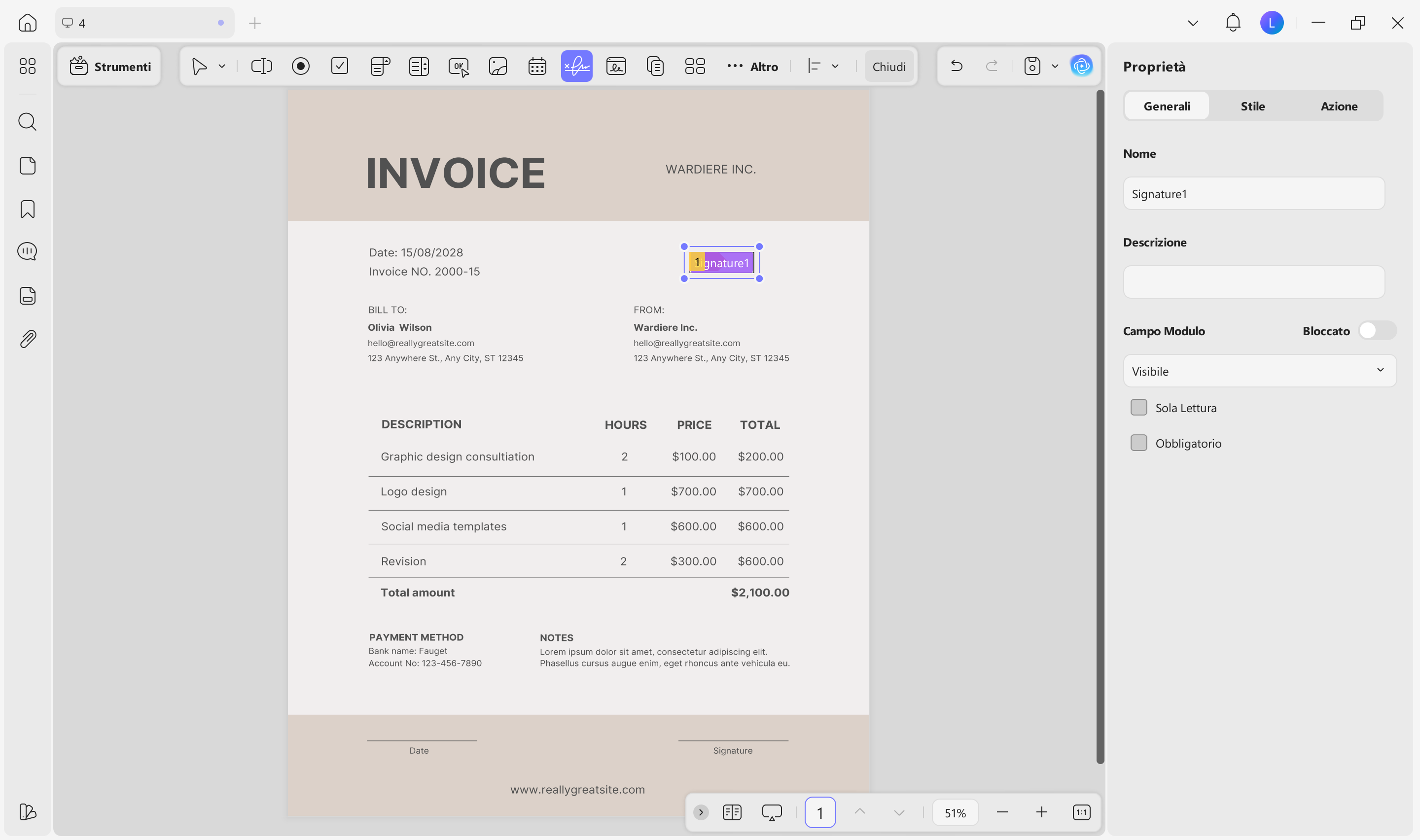Select the document tab named 4
The height and width of the screenshot is (840, 1420).
click(144, 23)
